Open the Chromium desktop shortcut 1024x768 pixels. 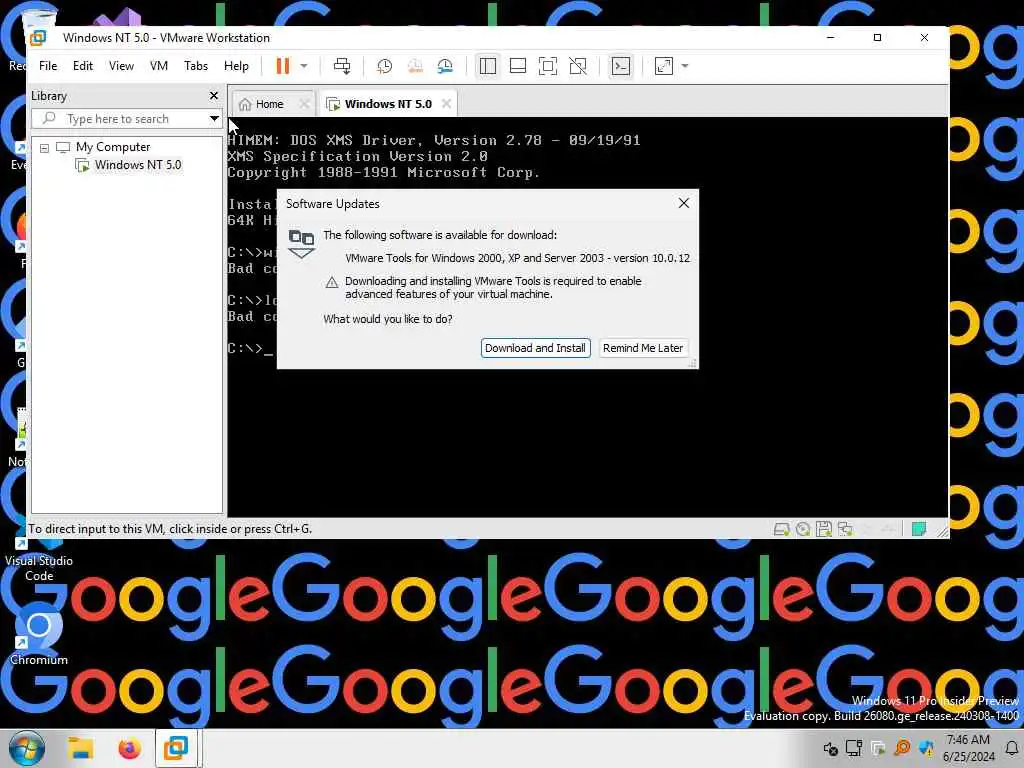pos(39,633)
